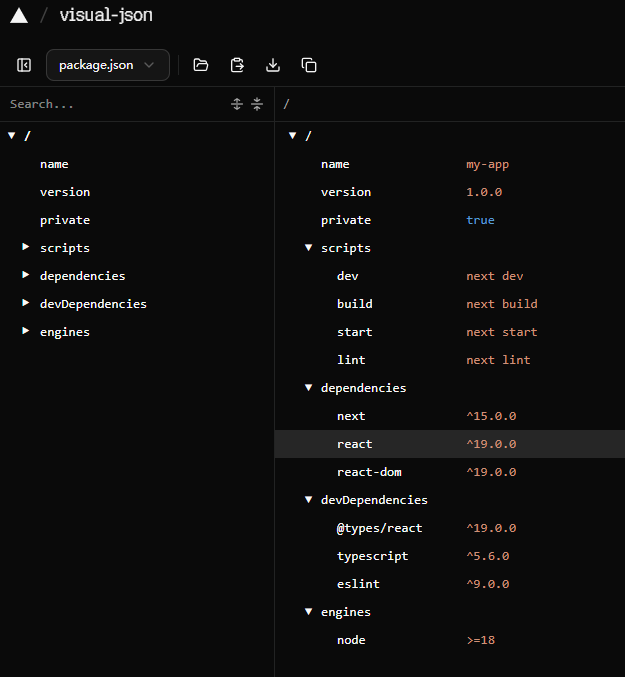Click the next lint value
Image resolution: width=625 pixels, height=677 pixels.
(498, 360)
